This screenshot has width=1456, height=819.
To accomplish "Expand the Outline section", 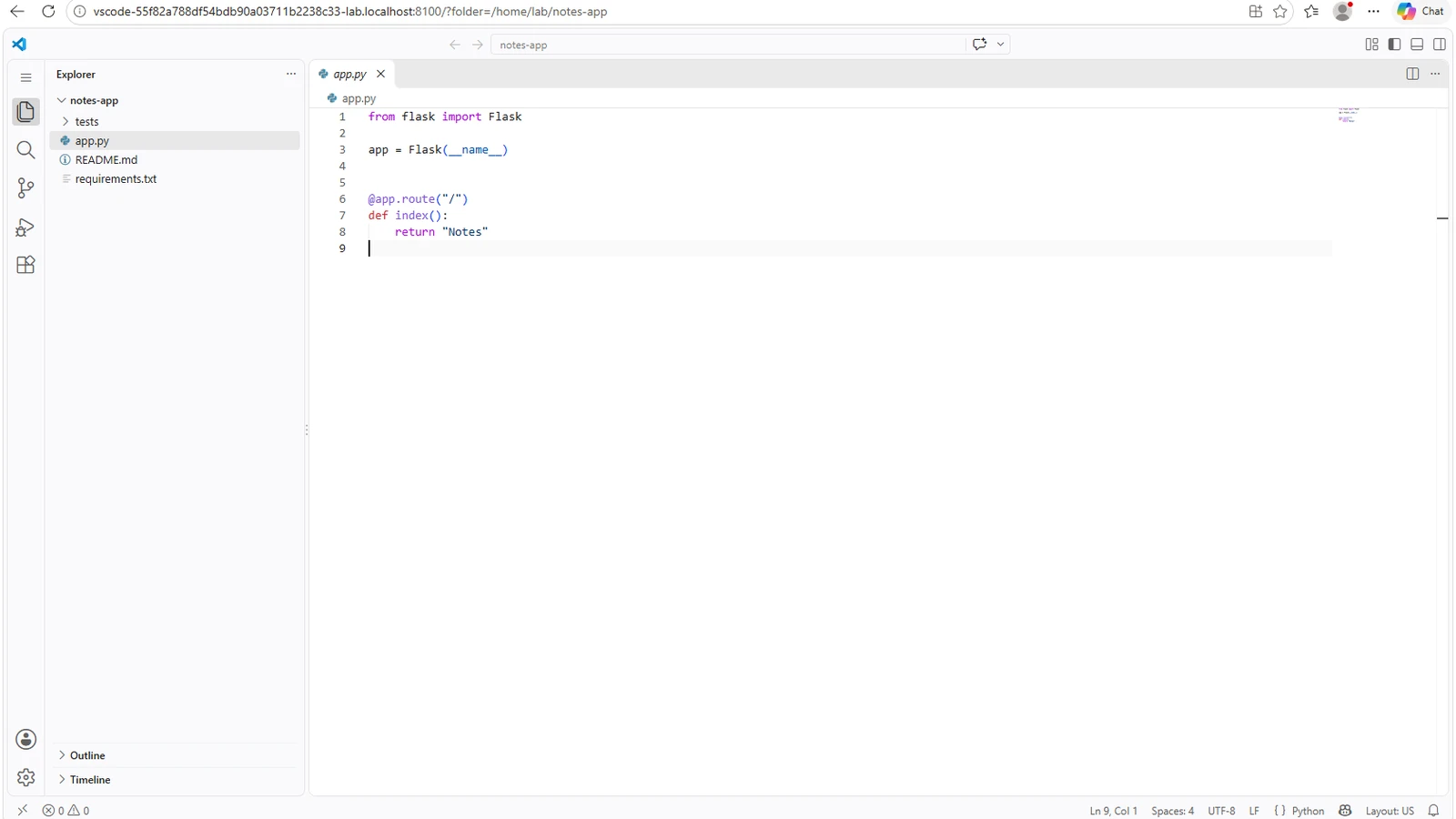I will point(175,755).
